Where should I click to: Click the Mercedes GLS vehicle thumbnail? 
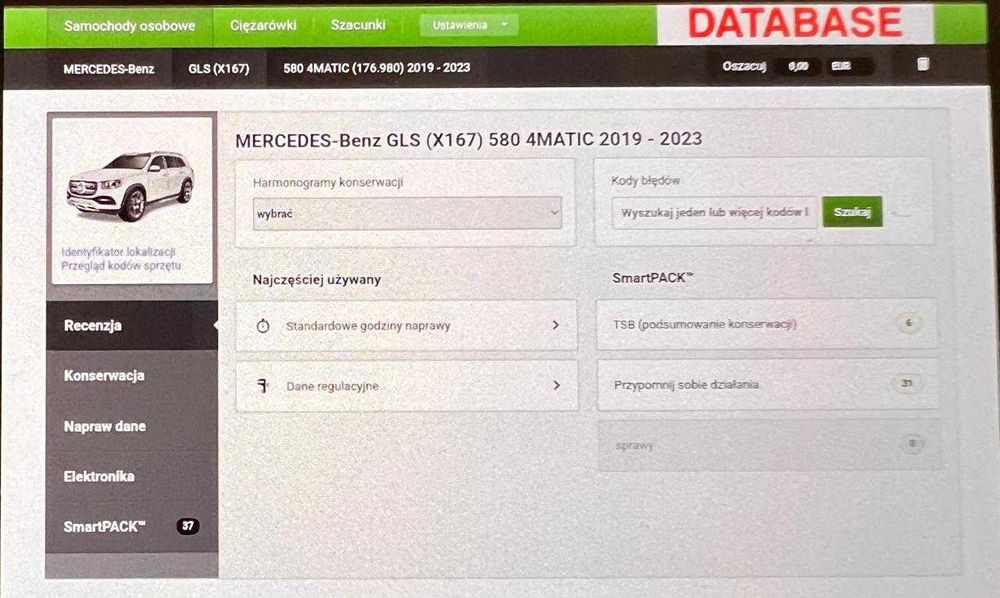(131, 186)
